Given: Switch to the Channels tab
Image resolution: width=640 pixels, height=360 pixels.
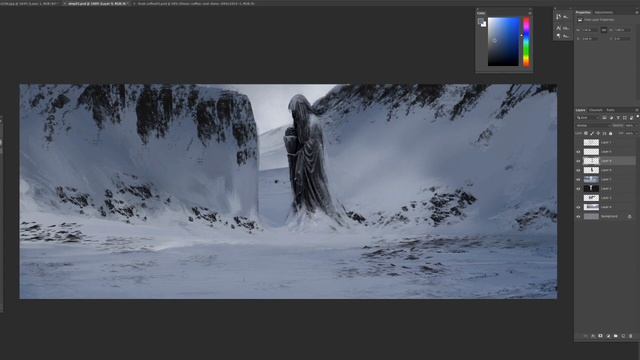Looking at the screenshot, I should click(x=596, y=110).
